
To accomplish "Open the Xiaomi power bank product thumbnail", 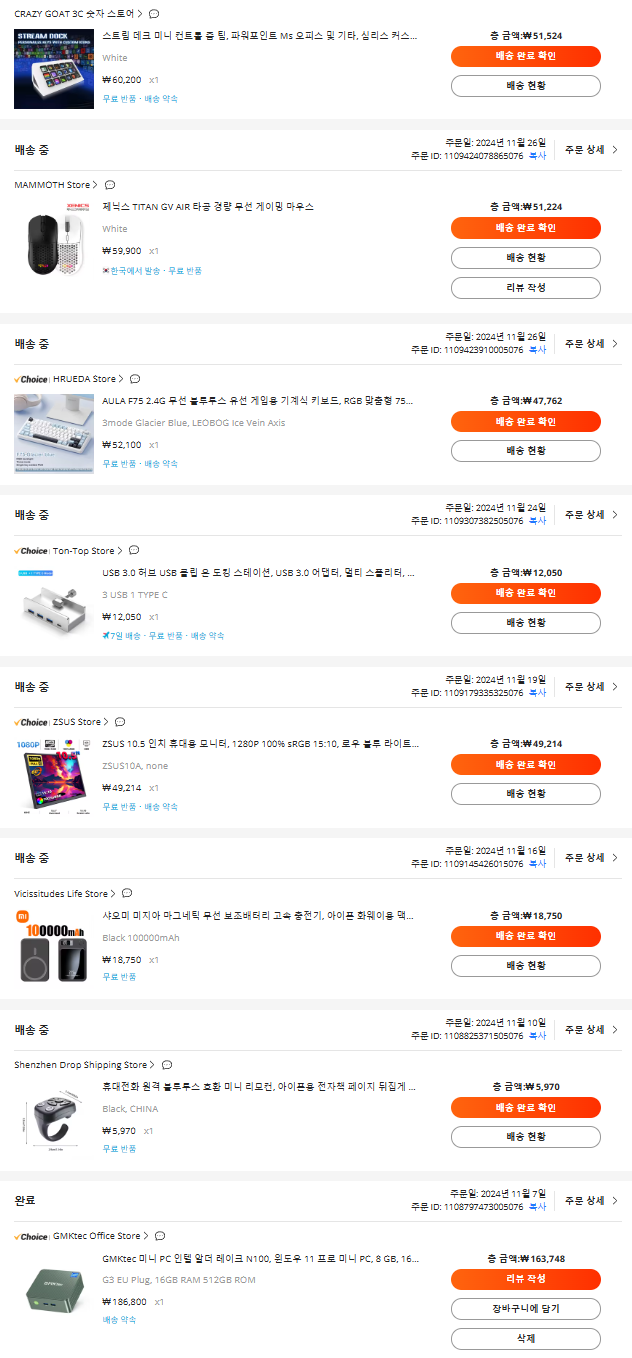I will click(54, 947).
